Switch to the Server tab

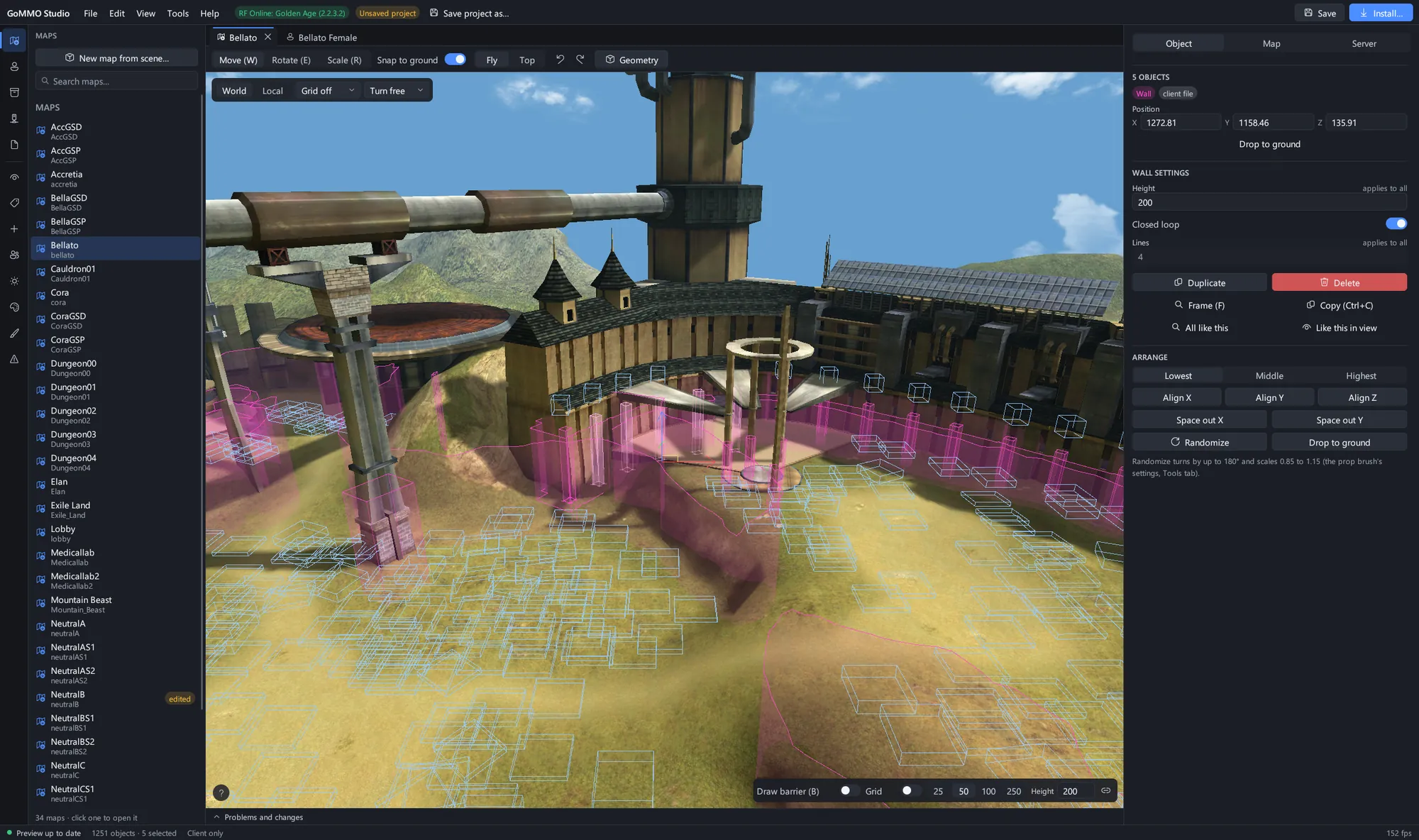click(x=1364, y=43)
